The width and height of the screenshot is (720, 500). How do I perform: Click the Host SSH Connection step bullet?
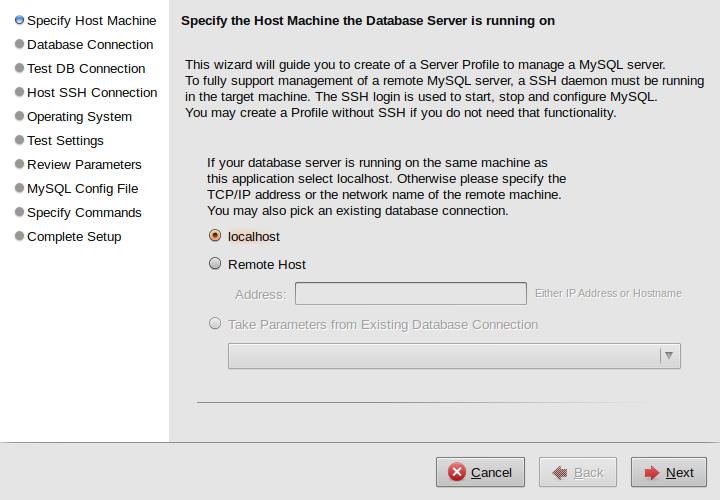coord(19,92)
